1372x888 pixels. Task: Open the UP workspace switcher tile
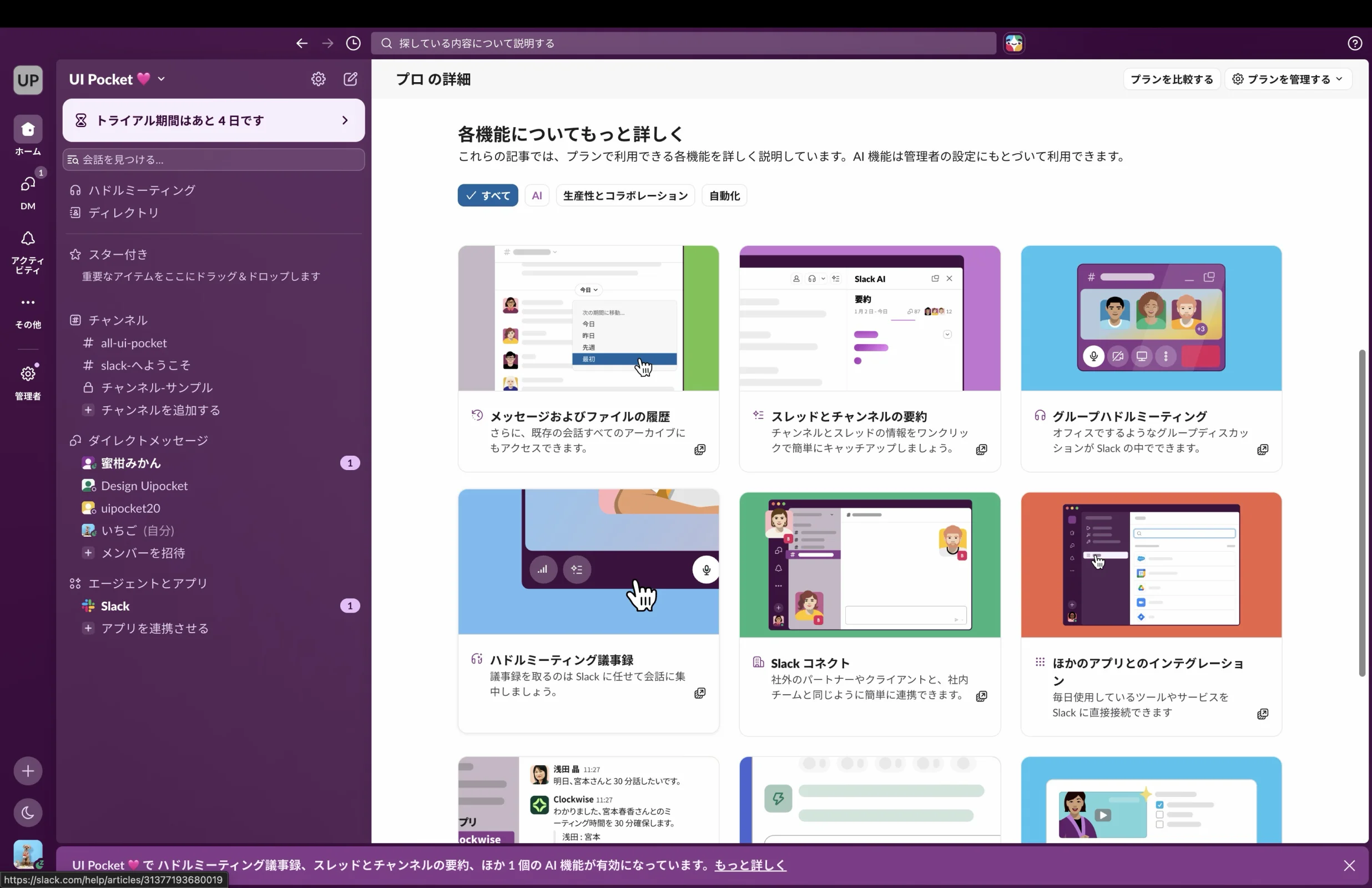28,79
